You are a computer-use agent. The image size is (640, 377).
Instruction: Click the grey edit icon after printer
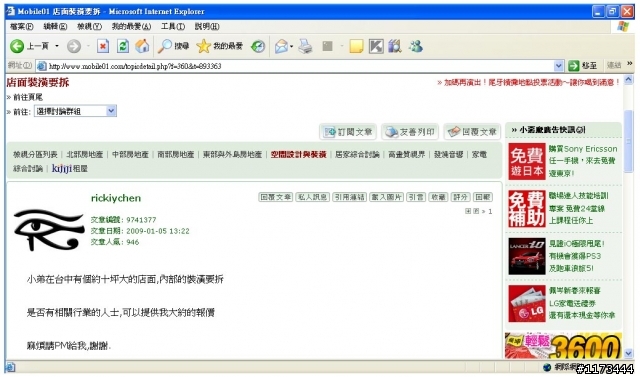(327, 46)
